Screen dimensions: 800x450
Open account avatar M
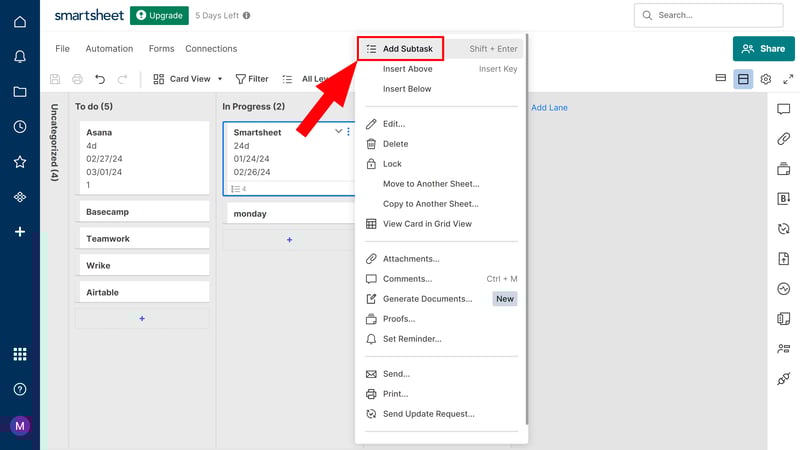20,426
